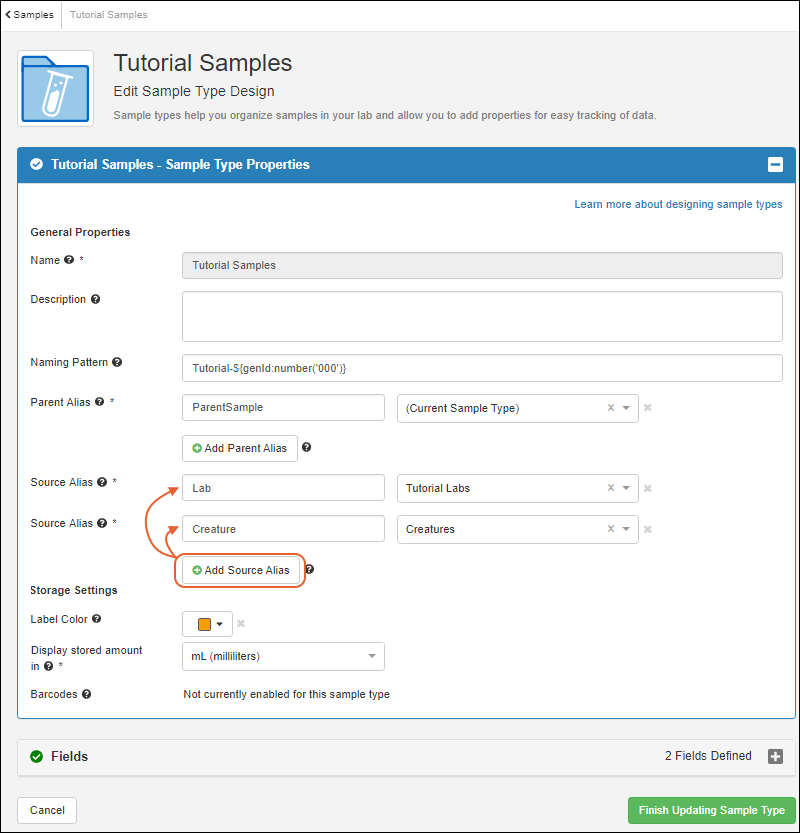
Task: Remove the Creature source alias row
Action: coord(648,530)
